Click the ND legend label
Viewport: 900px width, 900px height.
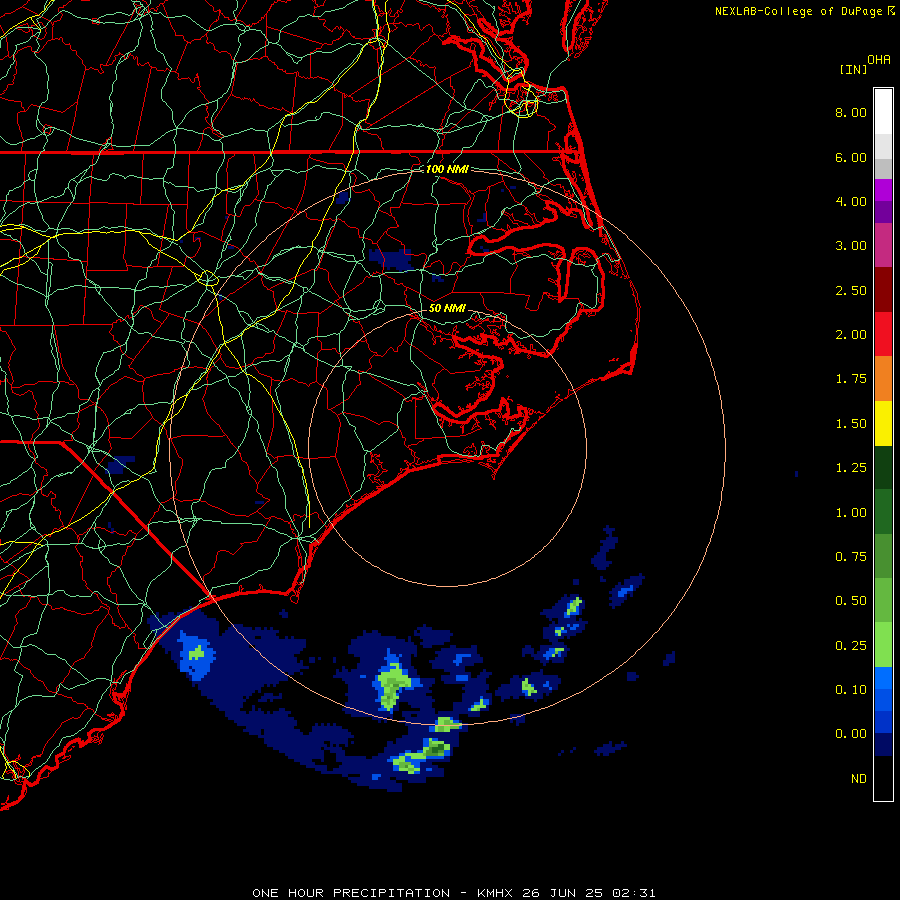[x=859, y=779]
